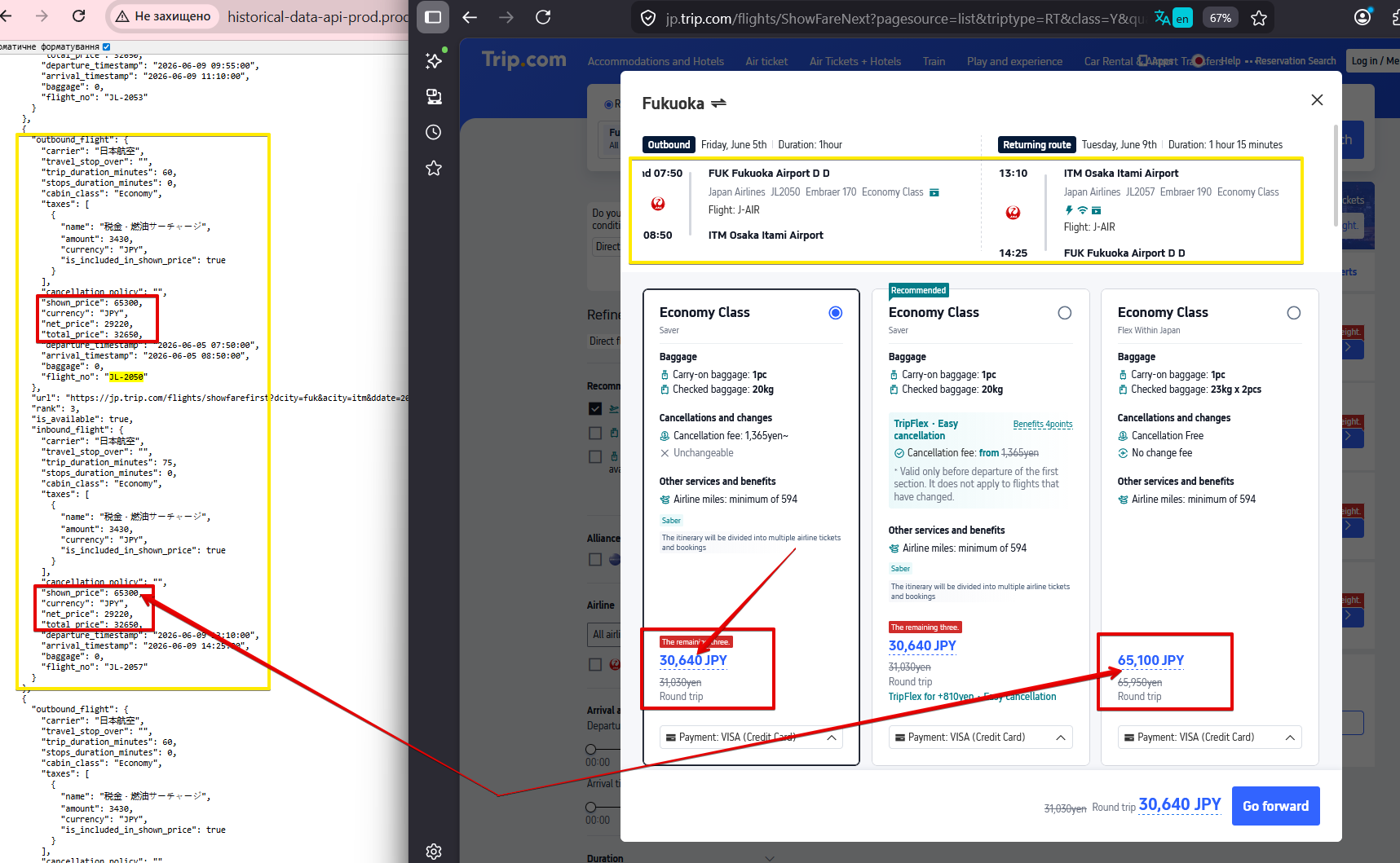Click the power outlet amenity icon on return flight
This screenshot has height=863, width=1400.
1069,210
